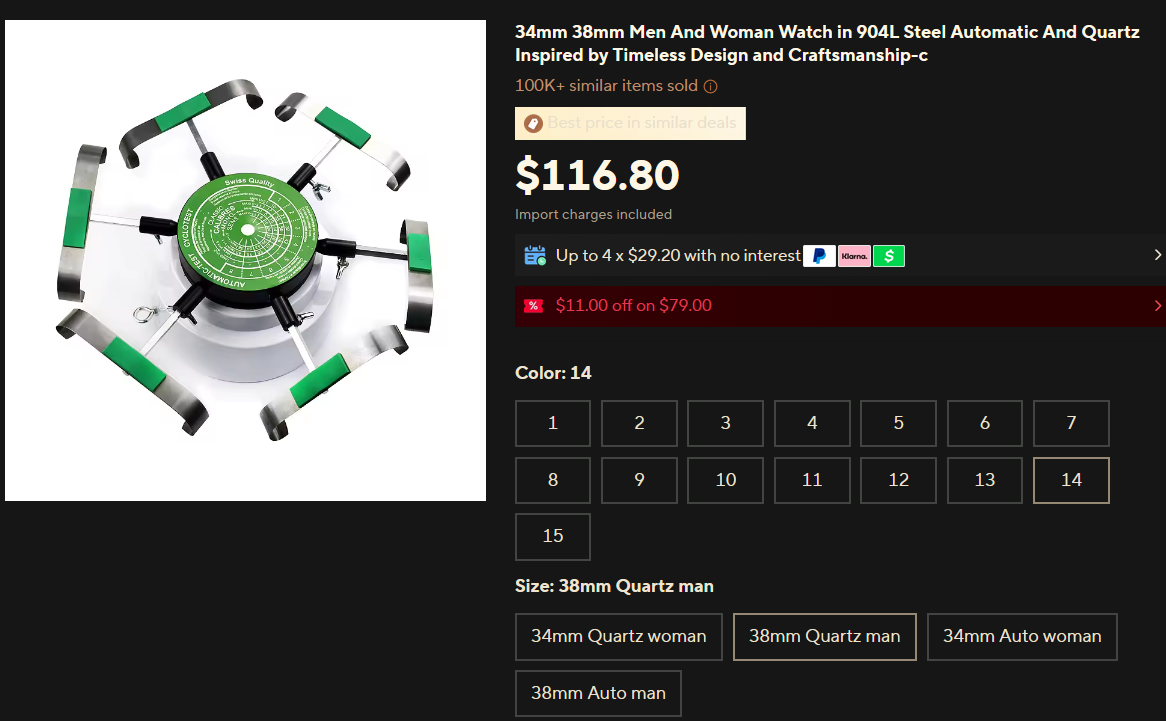
Task: Click the $11.00 off on $79.00 offer
Action: pyautogui.click(x=634, y=305)
